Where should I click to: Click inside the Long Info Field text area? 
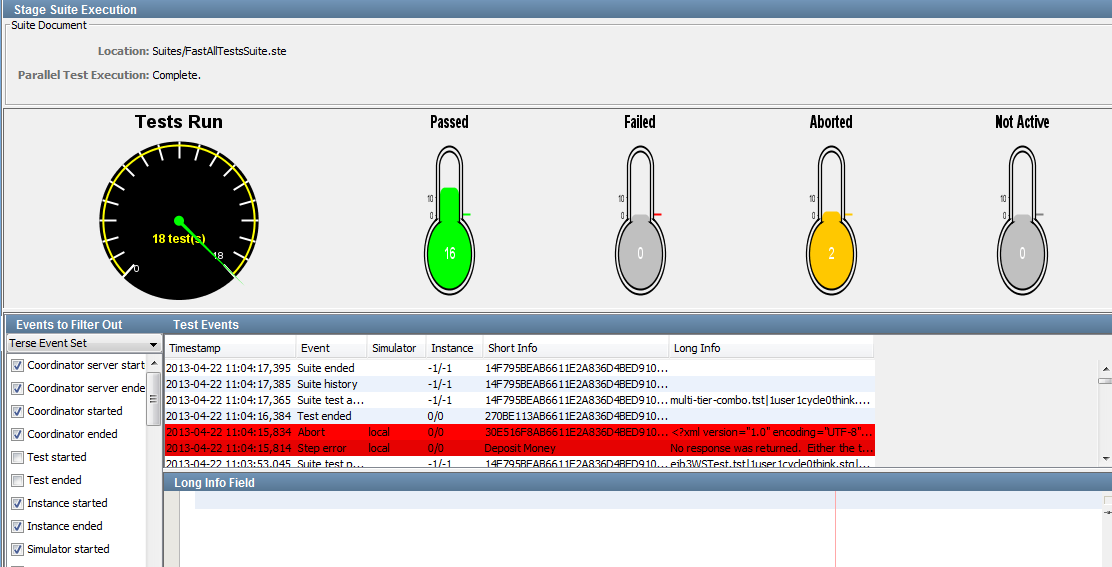tap(500, 535)
